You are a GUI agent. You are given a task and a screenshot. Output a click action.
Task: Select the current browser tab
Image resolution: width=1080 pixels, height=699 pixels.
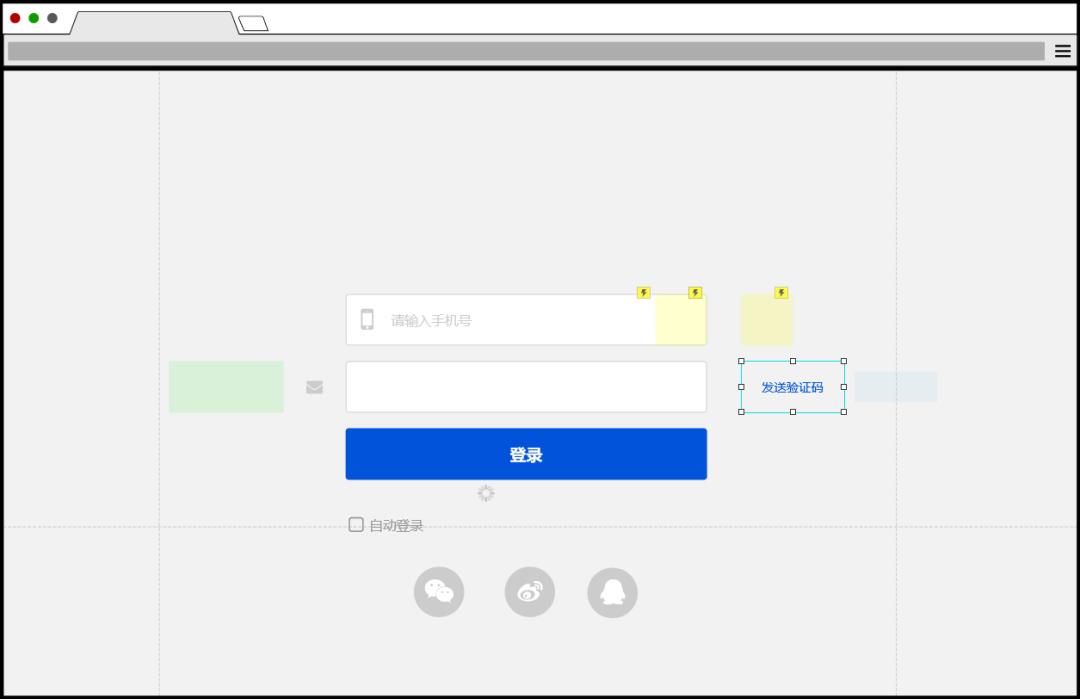tap(154, 23)
